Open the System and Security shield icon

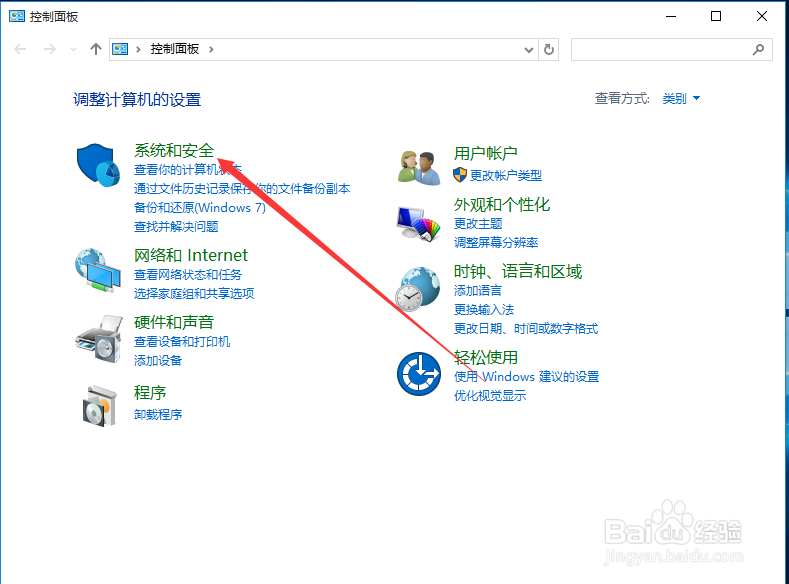coord(98,165)
